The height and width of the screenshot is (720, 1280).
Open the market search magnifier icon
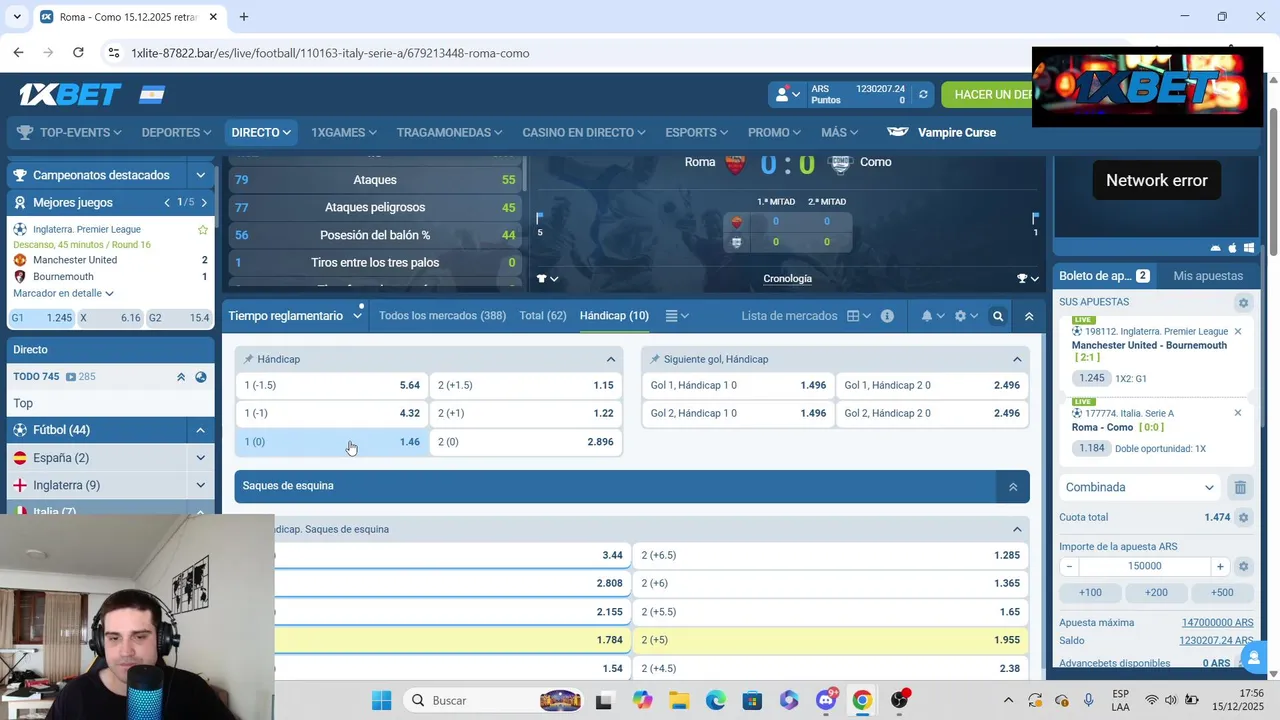tap(998, 316)
